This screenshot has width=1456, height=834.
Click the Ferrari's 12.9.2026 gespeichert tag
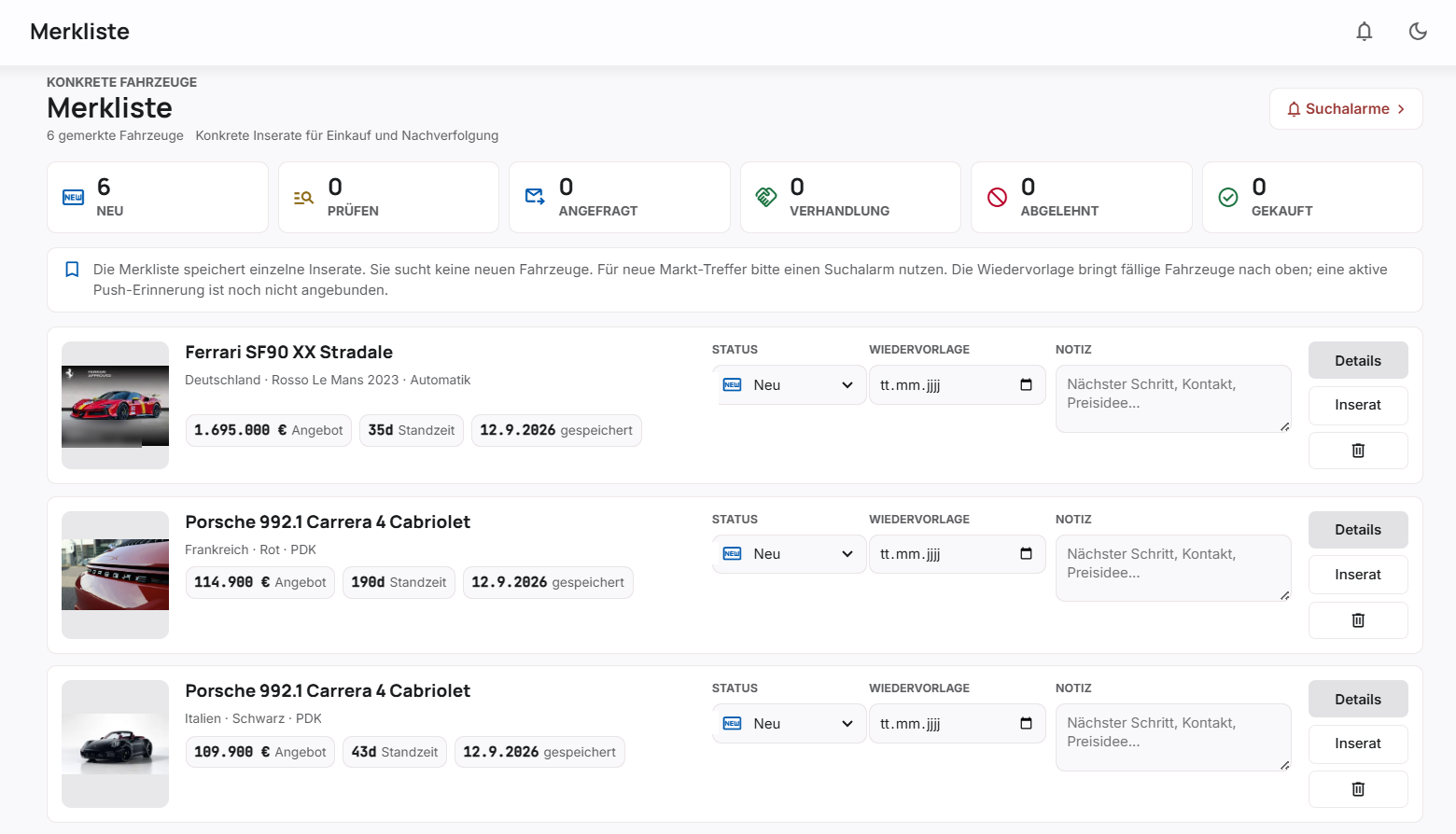tap(556, 430)
